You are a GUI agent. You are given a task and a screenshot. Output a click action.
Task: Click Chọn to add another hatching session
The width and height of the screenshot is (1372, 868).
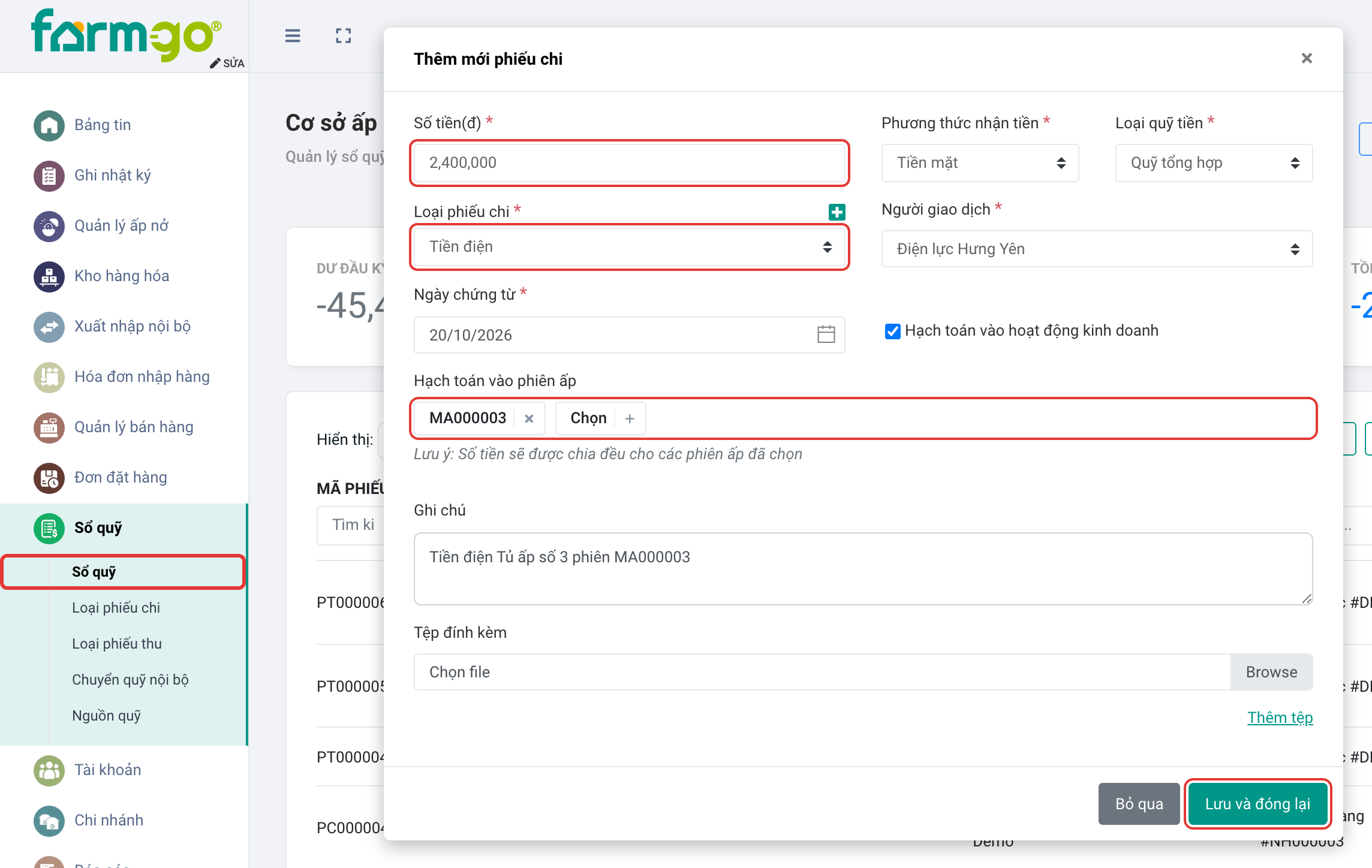tap(601, 418)
